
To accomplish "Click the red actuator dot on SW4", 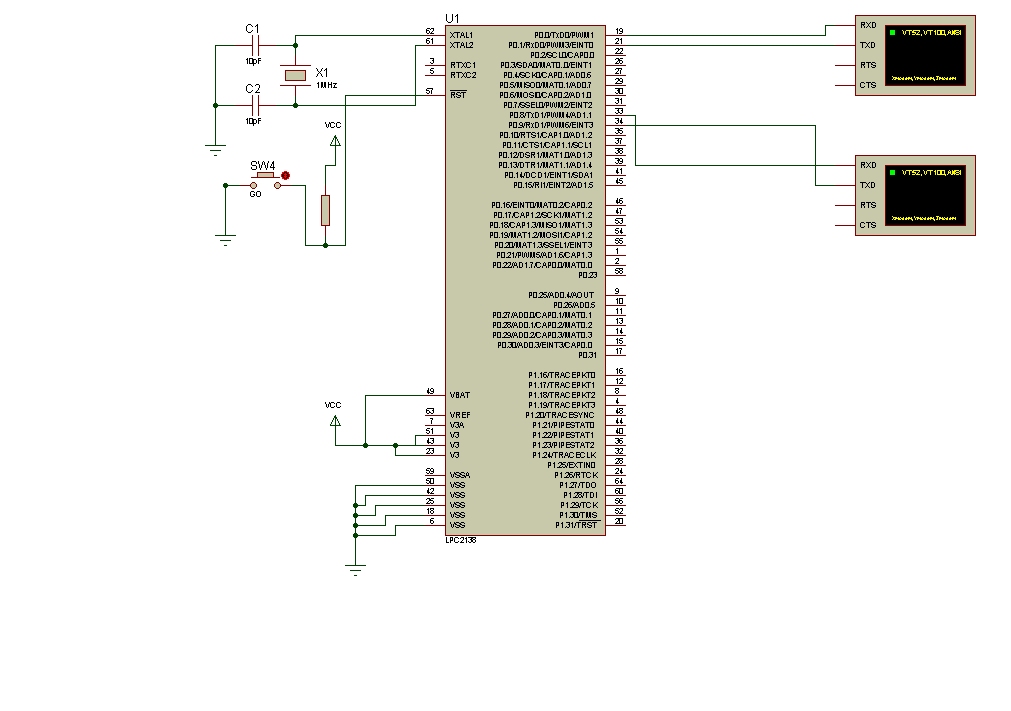I will [x=286, y=176].
